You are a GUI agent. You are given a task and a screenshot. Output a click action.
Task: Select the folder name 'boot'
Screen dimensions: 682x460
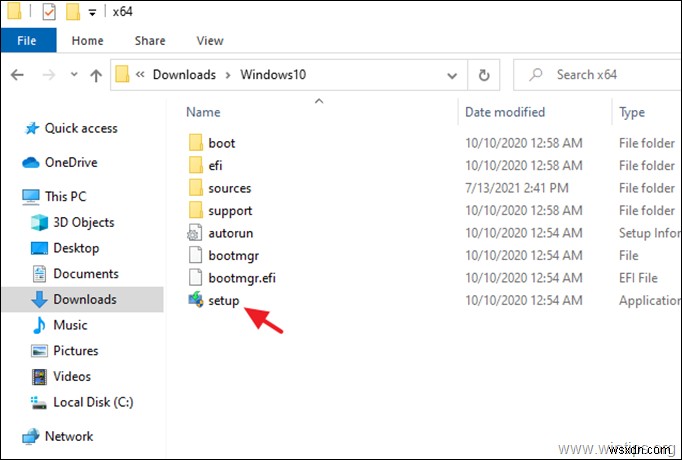click(221, 143)
